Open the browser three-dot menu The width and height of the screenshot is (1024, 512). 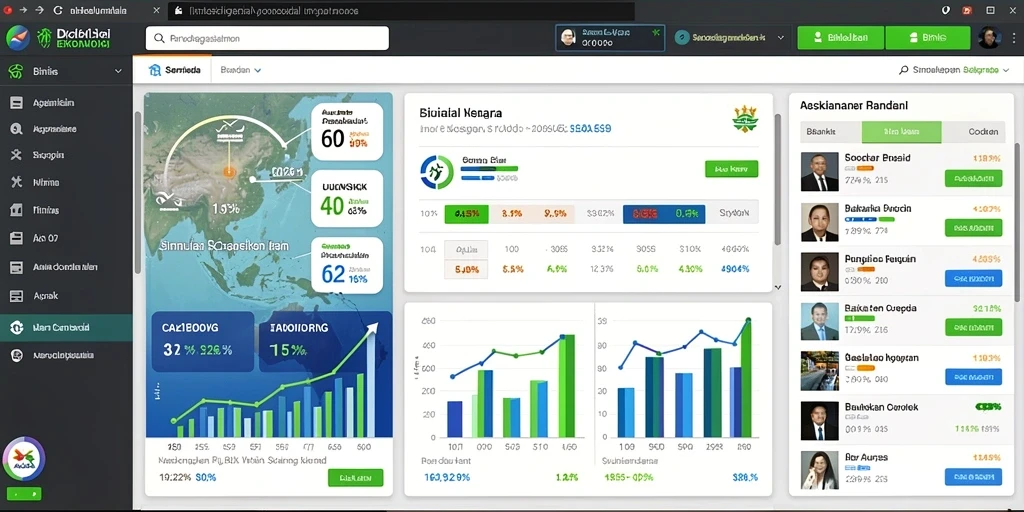click(1010, 10)
